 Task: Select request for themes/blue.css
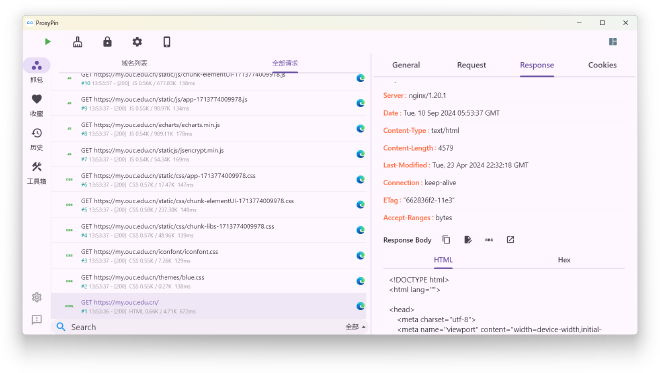click(x=209, y=281)
